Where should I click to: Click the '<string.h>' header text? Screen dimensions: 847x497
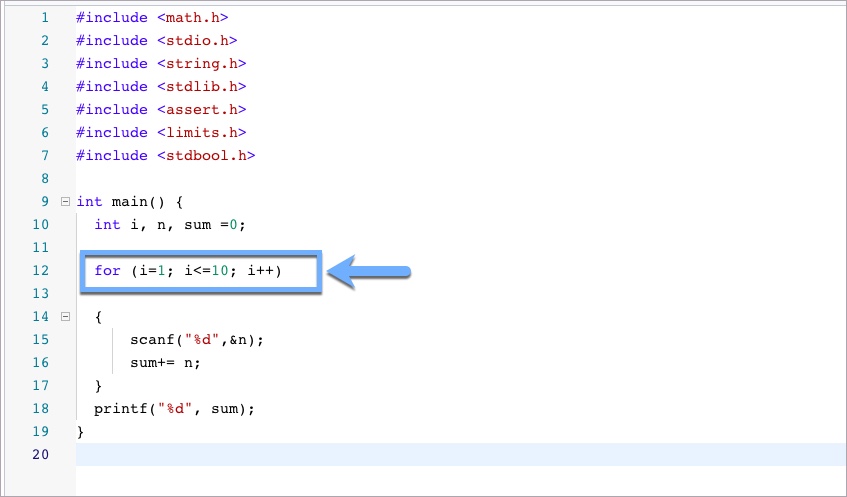[x=201, y=64]
